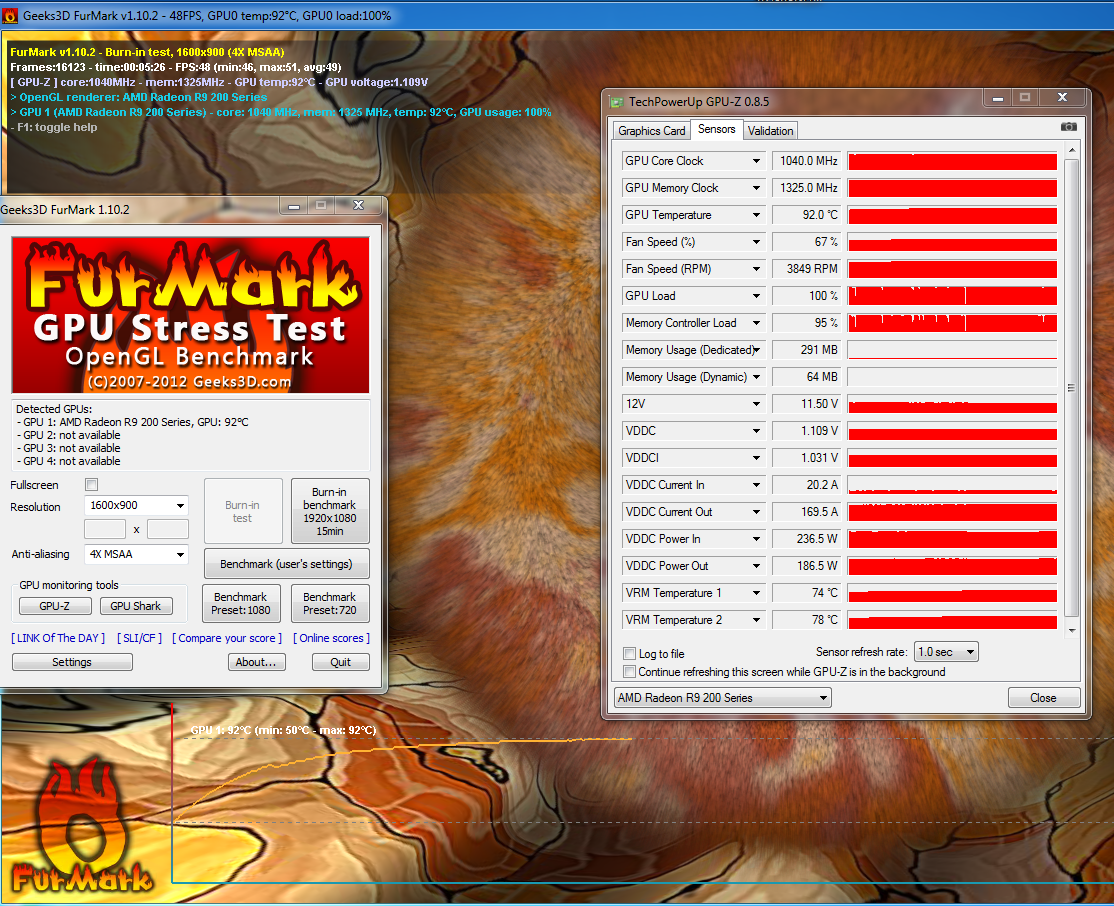The image size is (1114, 906).
Task: Expand the Memory Usage (Dedicated) dropdown
Action: 756,350
